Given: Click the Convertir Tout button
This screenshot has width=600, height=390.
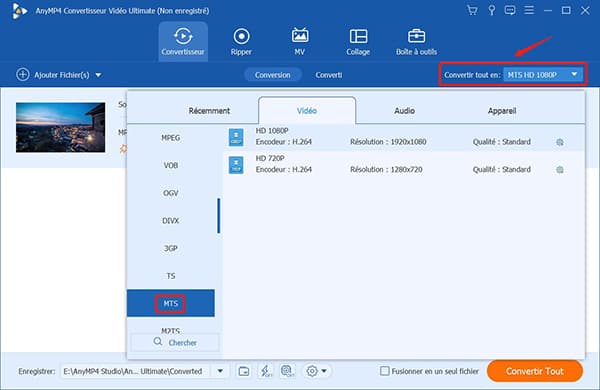Looking at the screenshot, I should pyautogui.click(x=535, y=371).
